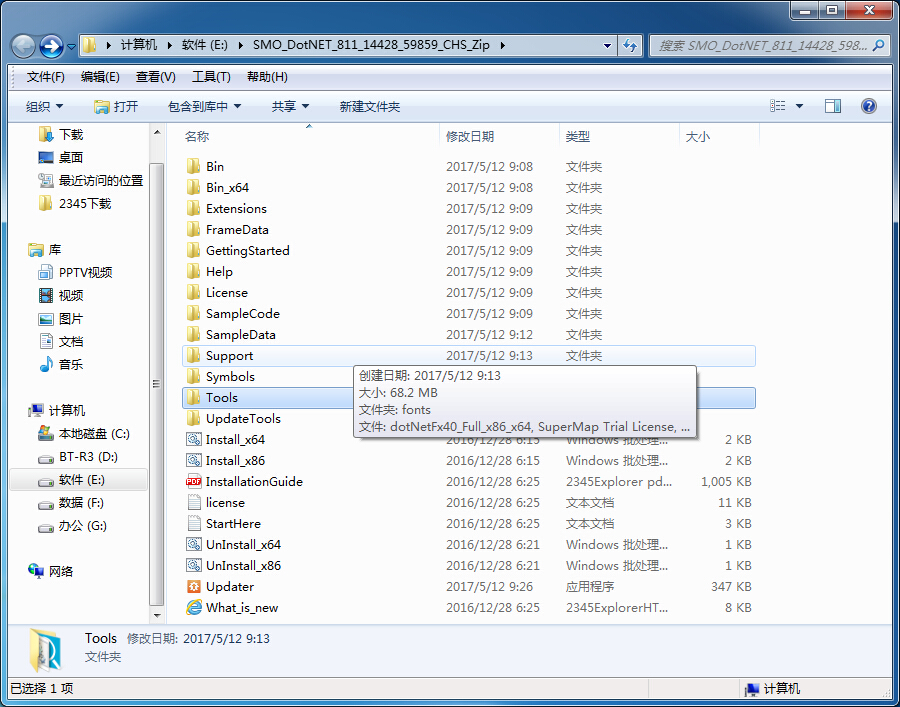Open the recent pages dropdown beside Forward

point(71,46)
